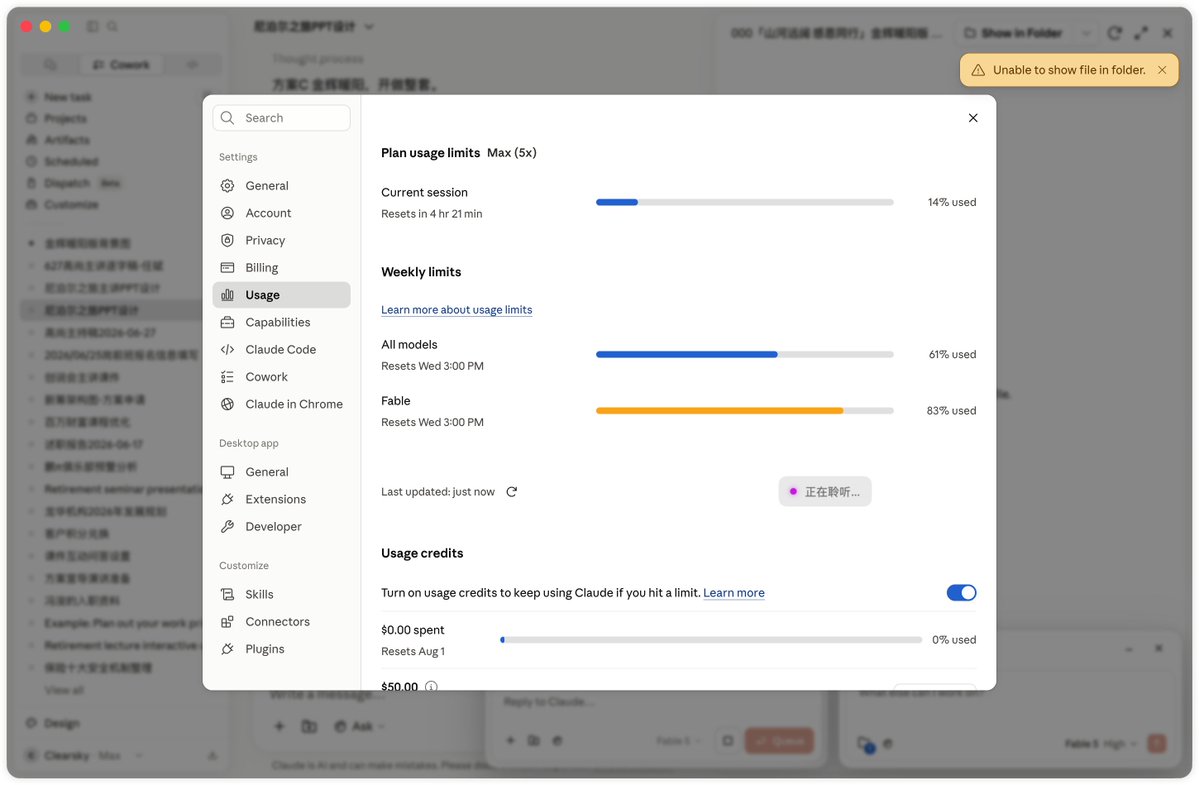The height and width of the screenshot is (785, 1199).
Task: Open the Extensions settings page
Action: [x=281, y=499]
